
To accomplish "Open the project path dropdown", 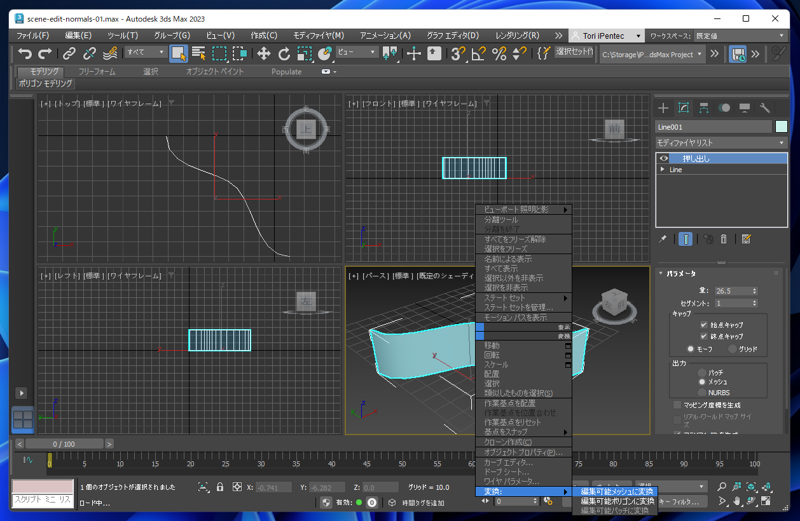I will (652, 54).
